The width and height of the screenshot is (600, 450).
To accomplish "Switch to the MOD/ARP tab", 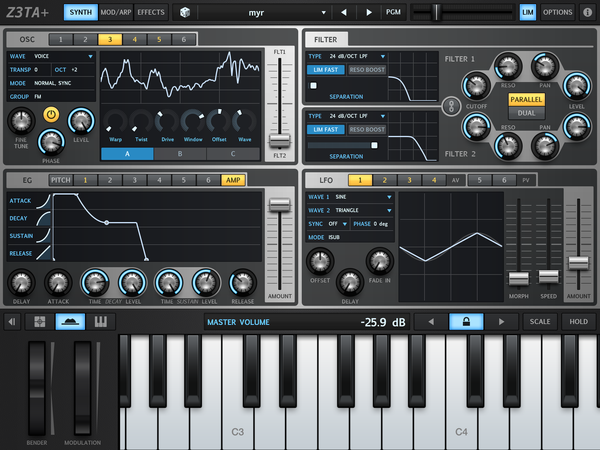I will (116, 12).
